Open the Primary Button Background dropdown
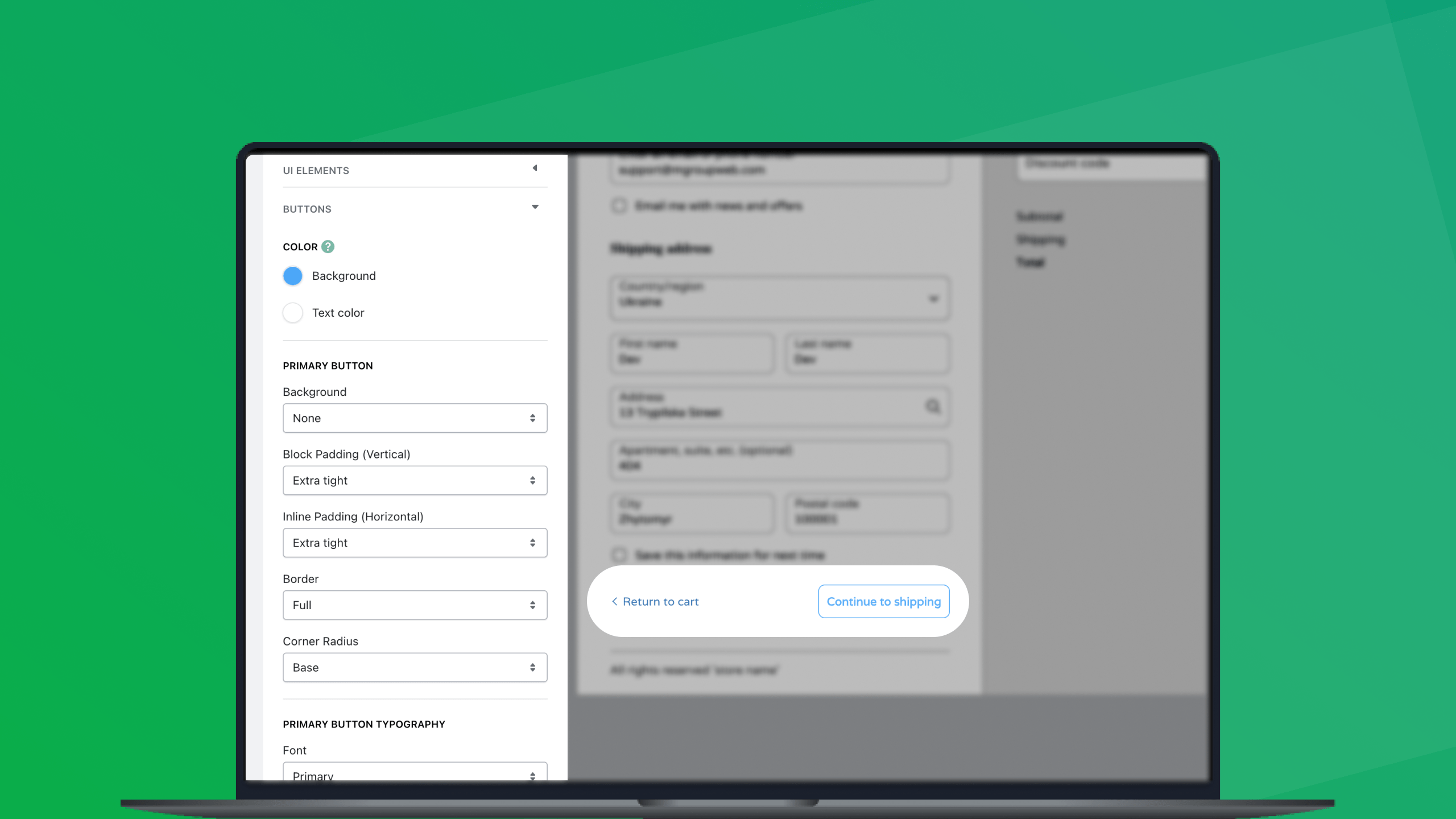The width and height of the screenshot is (1456, 819). (x=415, y=418)
